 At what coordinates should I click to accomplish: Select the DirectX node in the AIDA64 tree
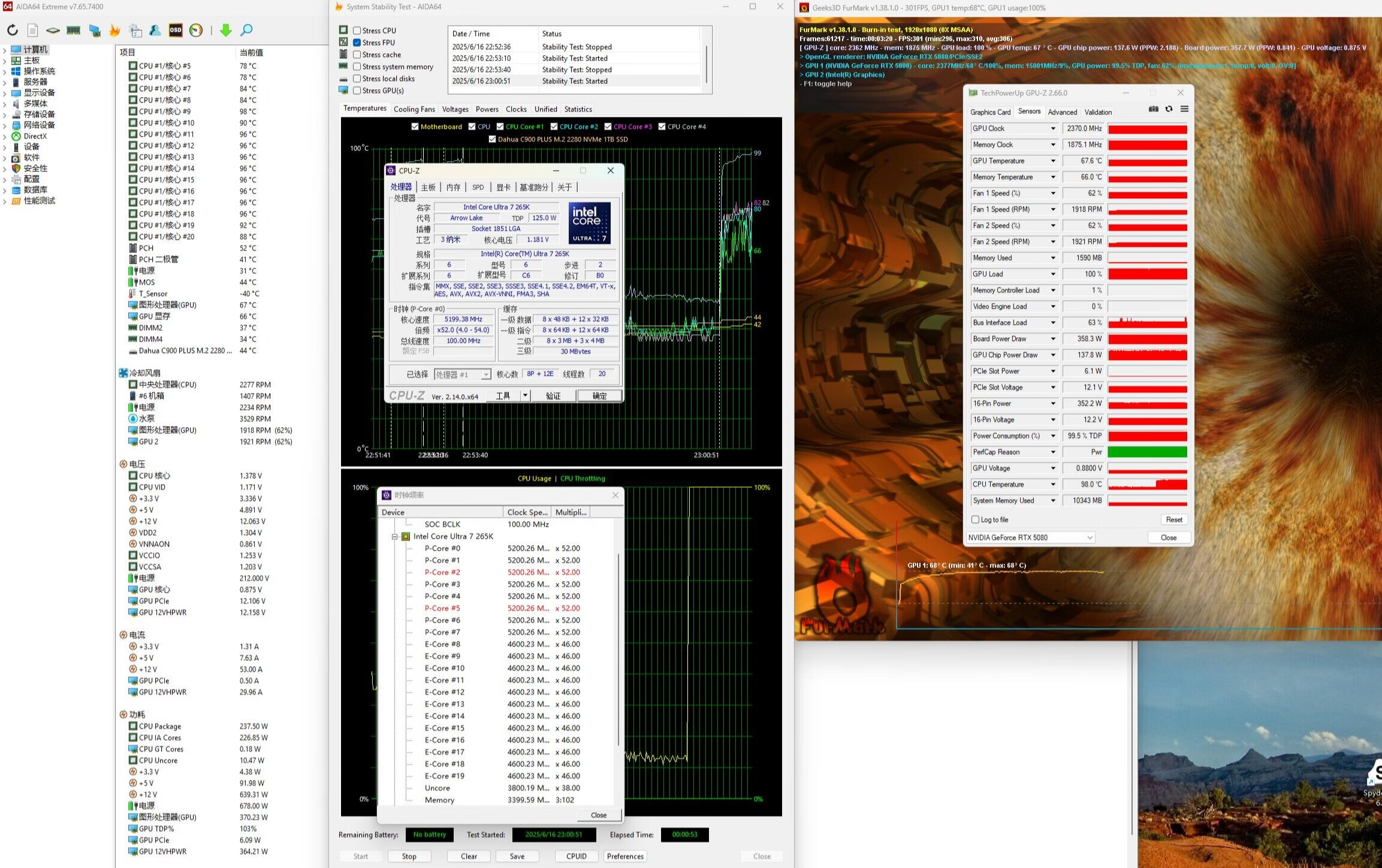pos(35,136)
